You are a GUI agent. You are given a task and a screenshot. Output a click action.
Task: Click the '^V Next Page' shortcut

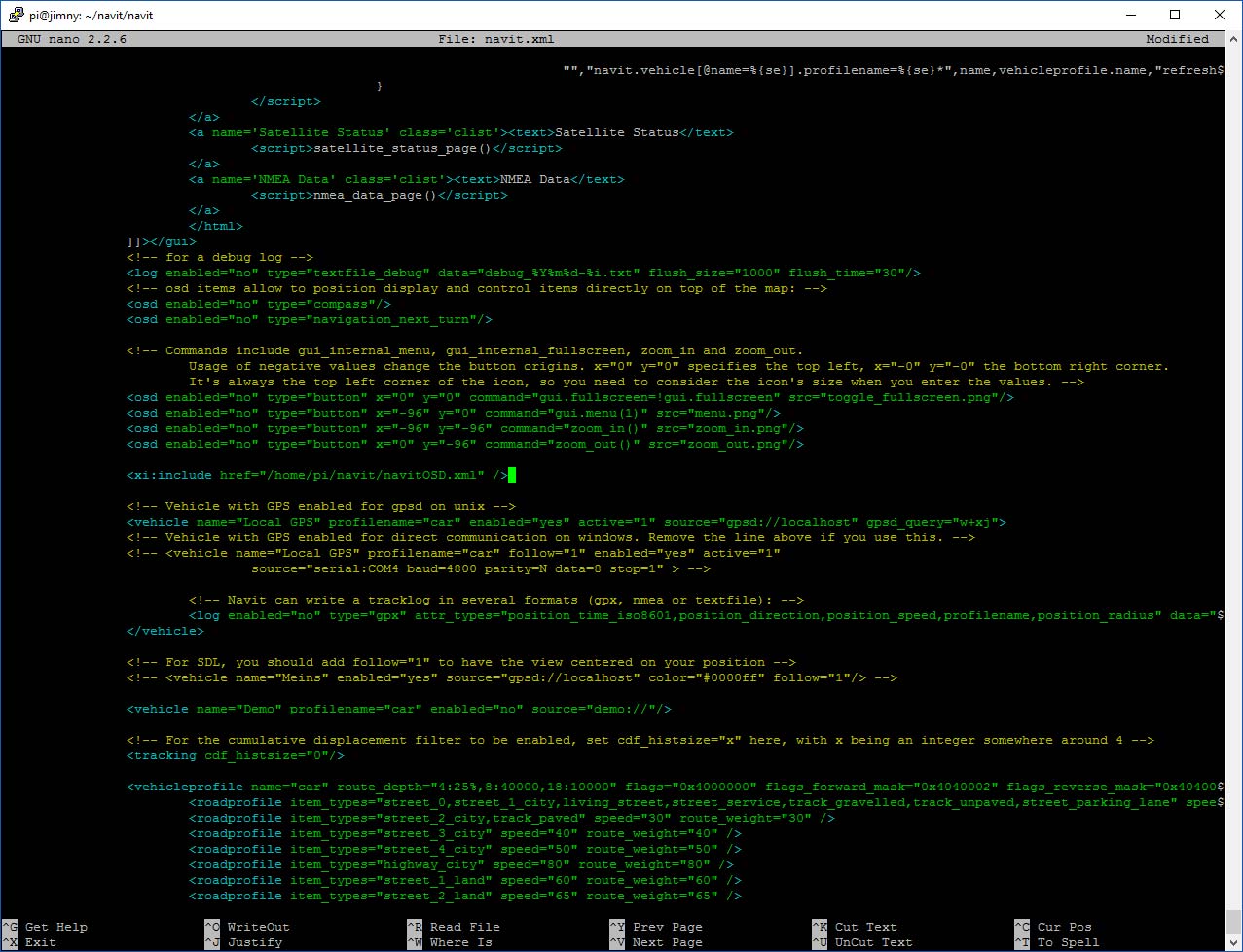(656, 942)
